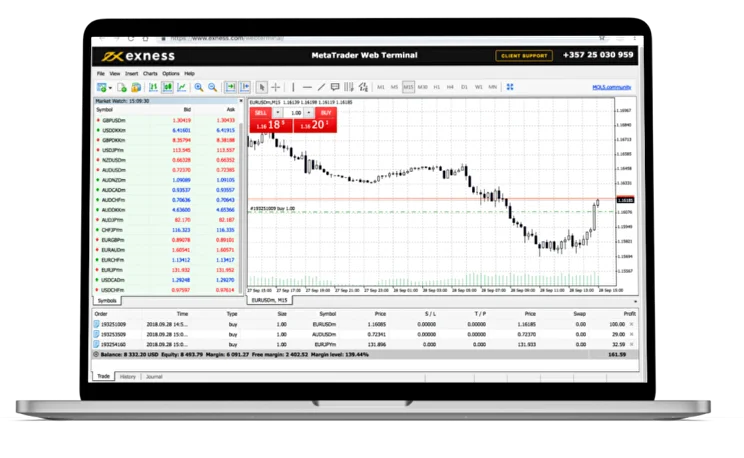Sort orders by the Profit column header
The height and width of the screenshot is (458, 744).
click(629, 314)
